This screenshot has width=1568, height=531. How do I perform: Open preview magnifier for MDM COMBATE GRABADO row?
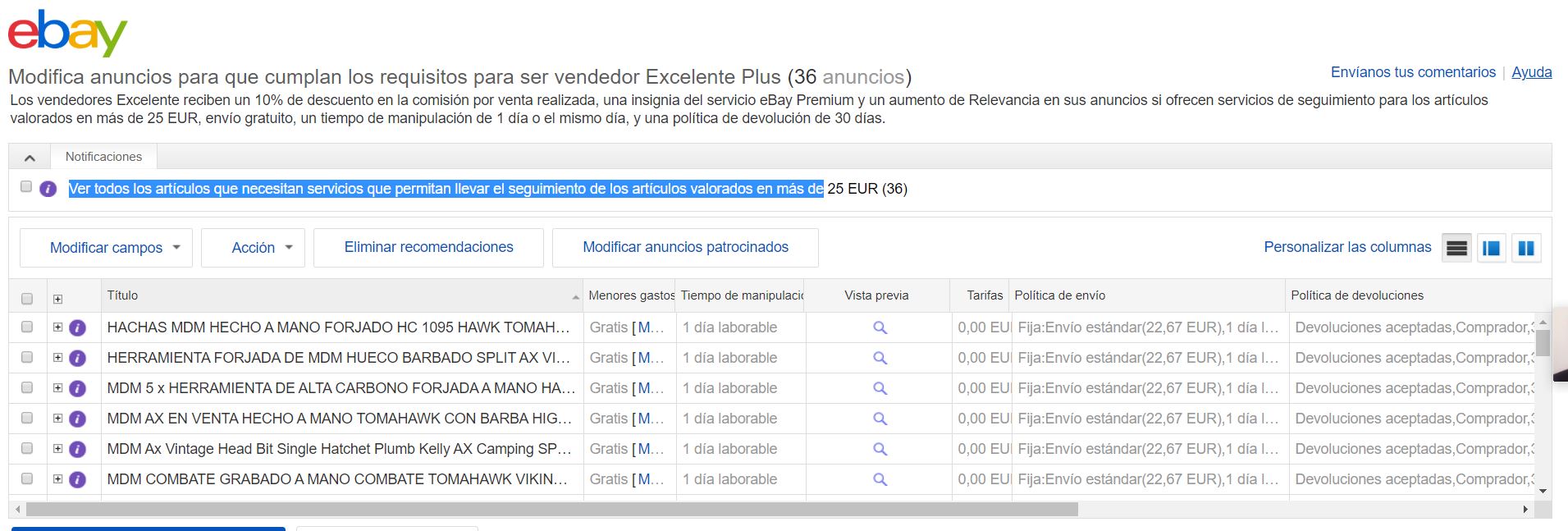[x=880, y=479]
